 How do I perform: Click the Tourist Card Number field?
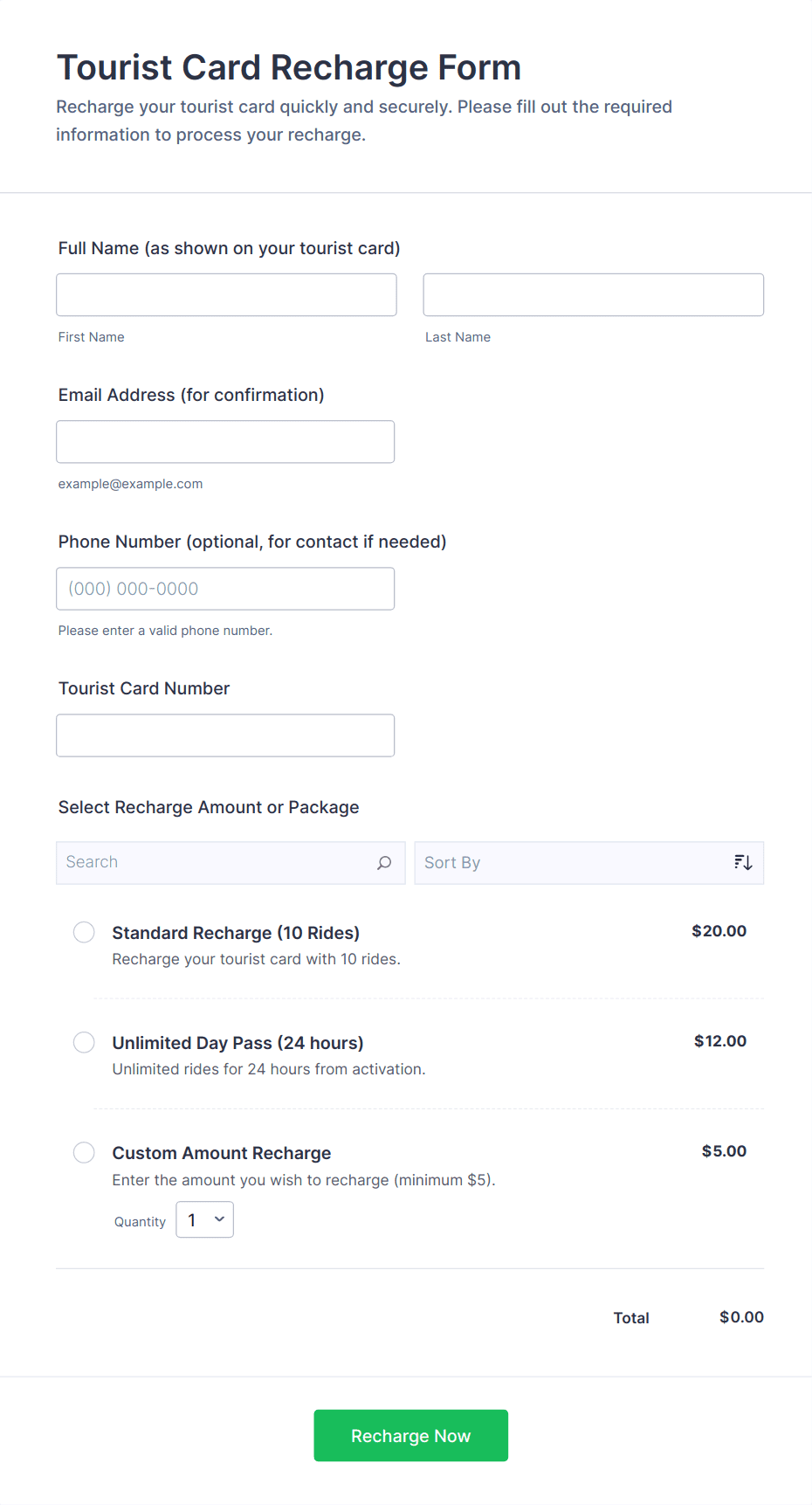coord(225,735)
